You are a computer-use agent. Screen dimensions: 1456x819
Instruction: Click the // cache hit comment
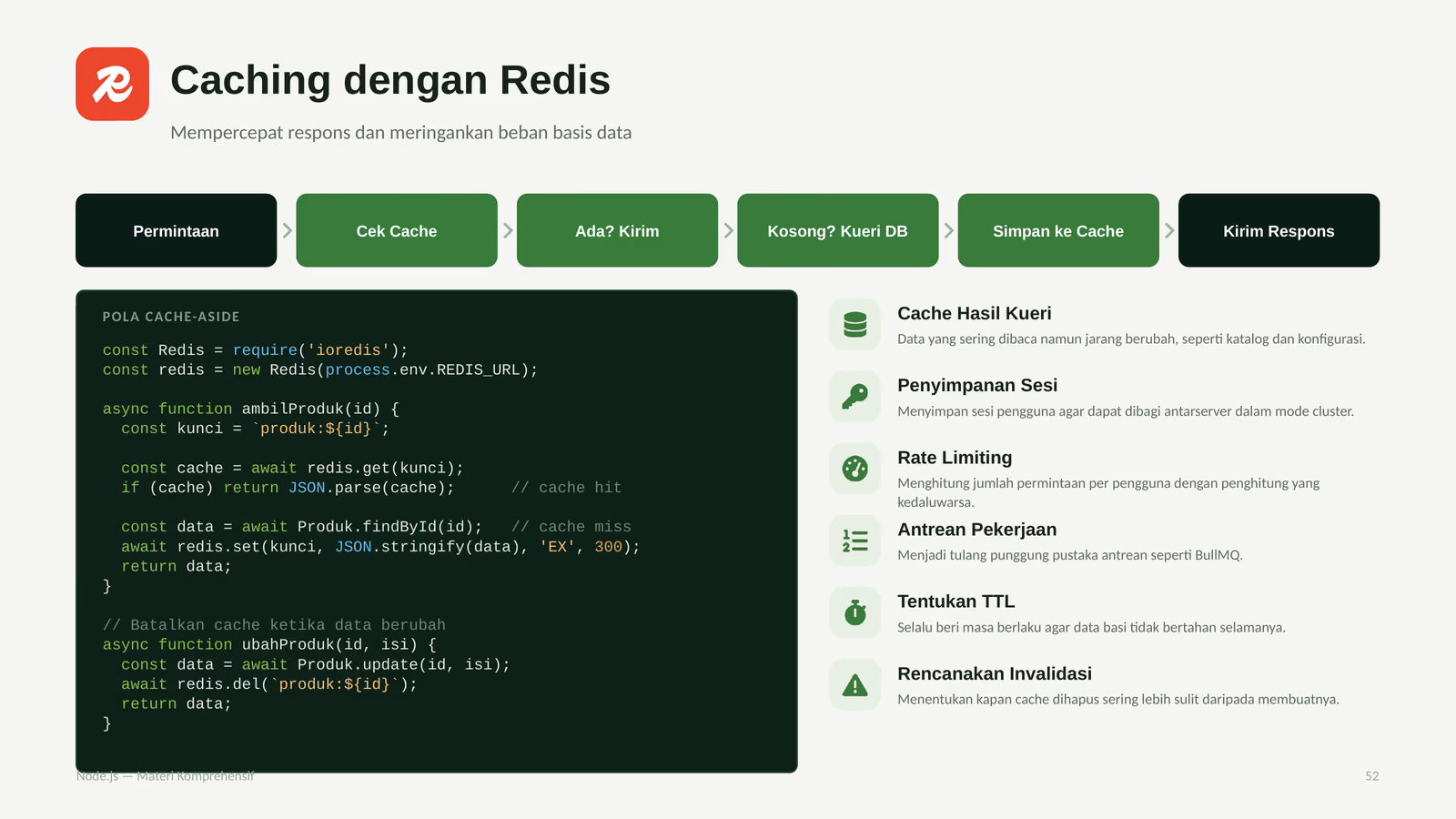click(x=567, y=488)
